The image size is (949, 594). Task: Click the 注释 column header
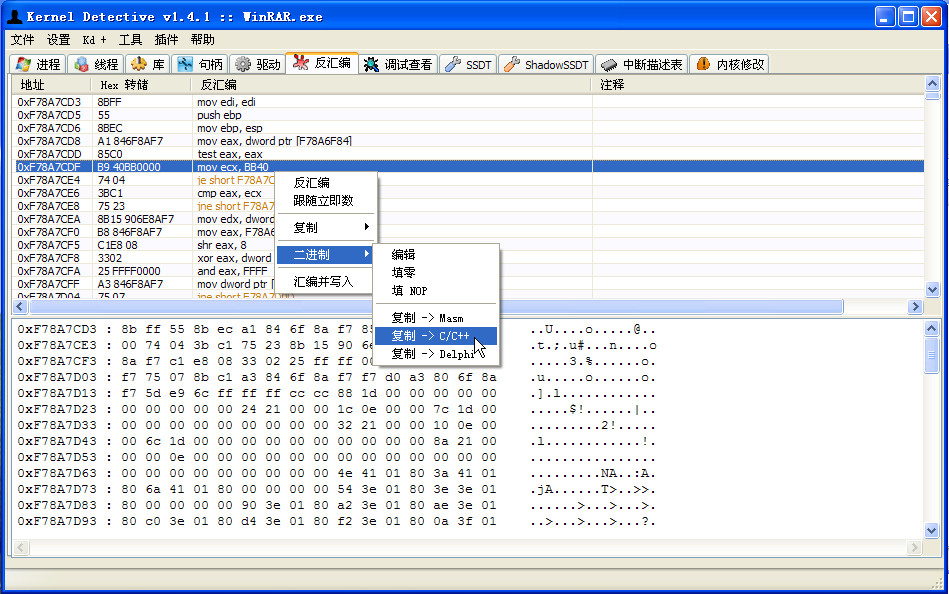[758, 85]
